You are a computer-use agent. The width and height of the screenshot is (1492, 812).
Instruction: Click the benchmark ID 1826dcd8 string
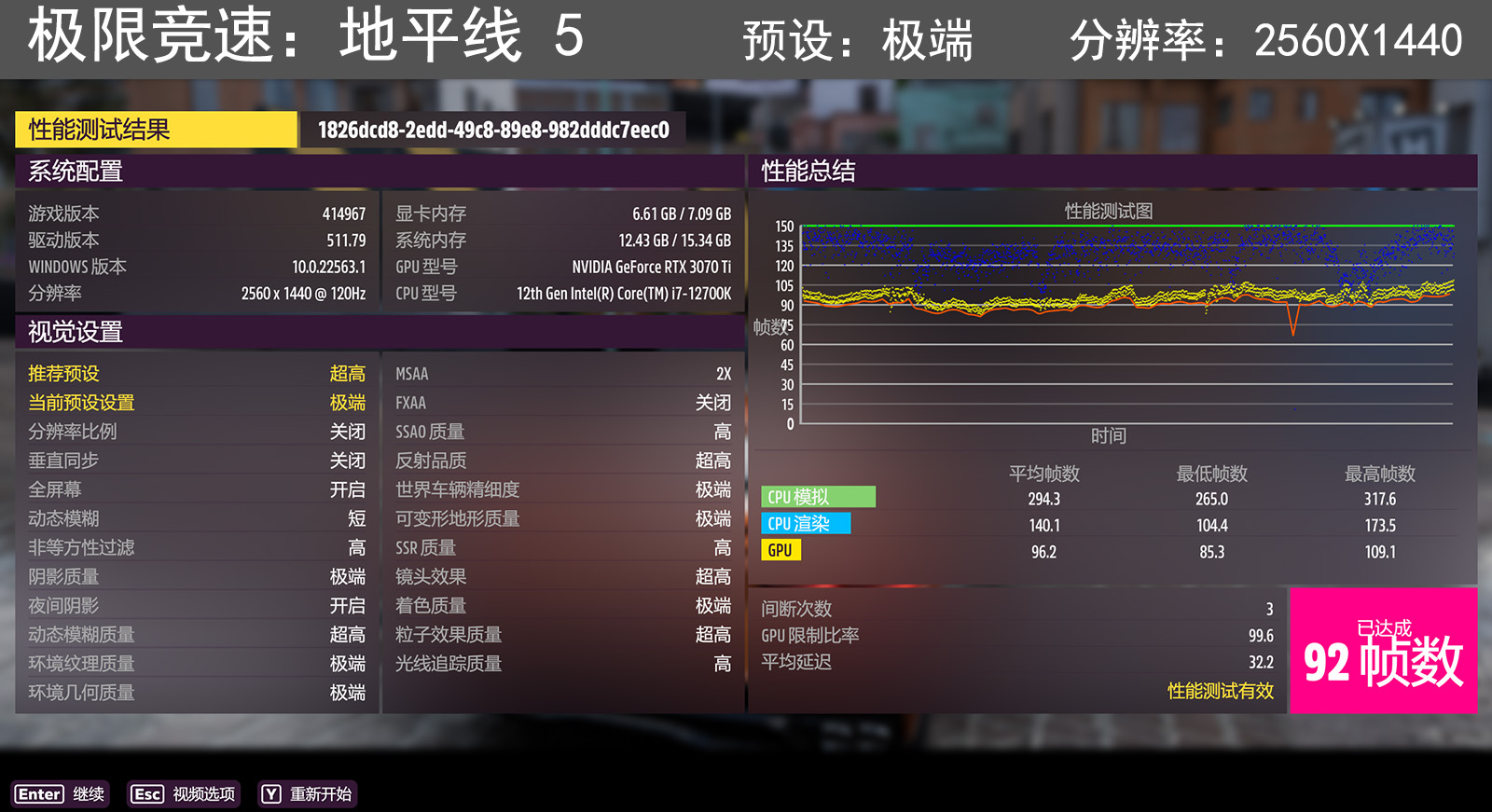(493, 130)
